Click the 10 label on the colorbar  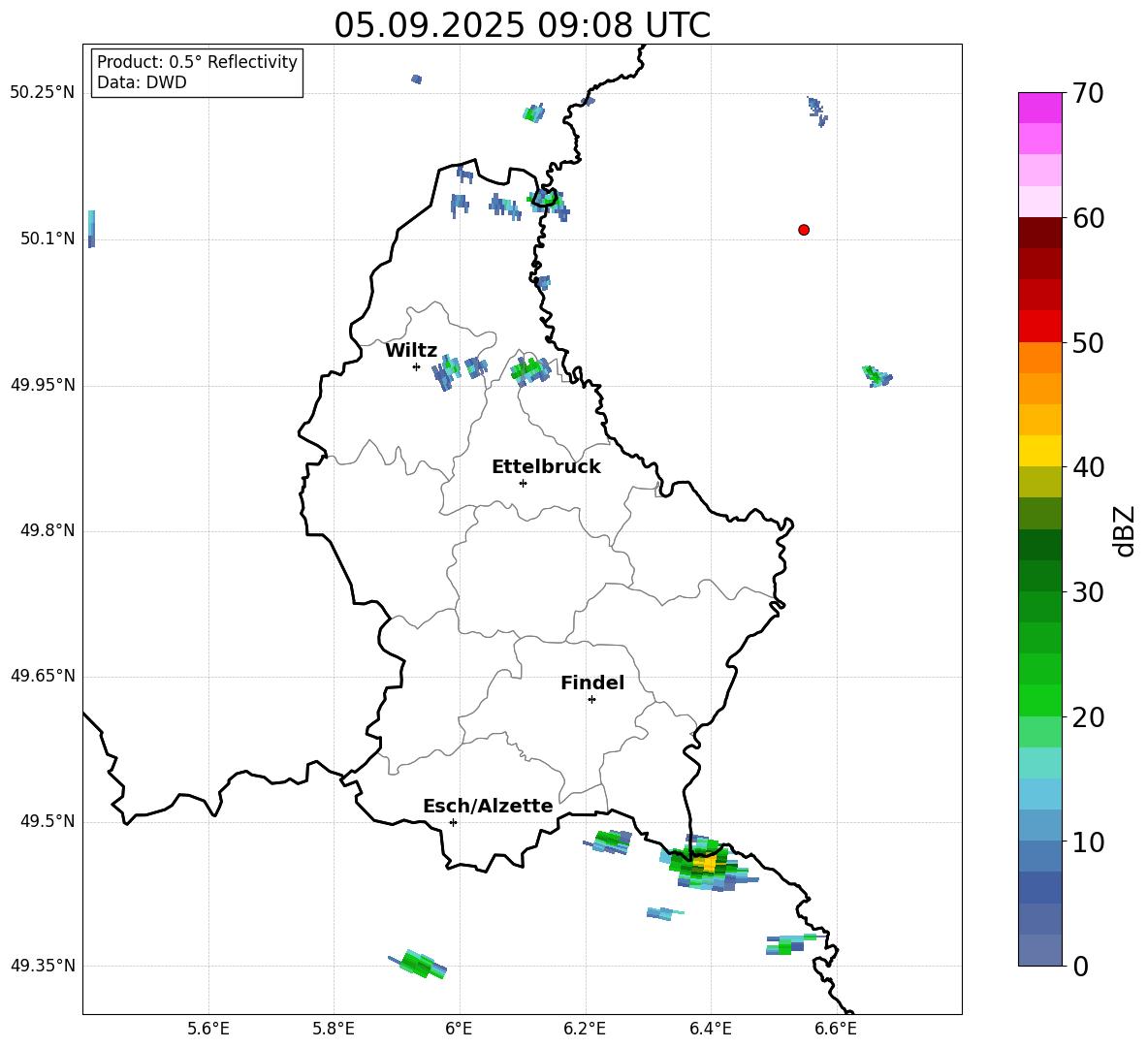(x=1088, y=842)
